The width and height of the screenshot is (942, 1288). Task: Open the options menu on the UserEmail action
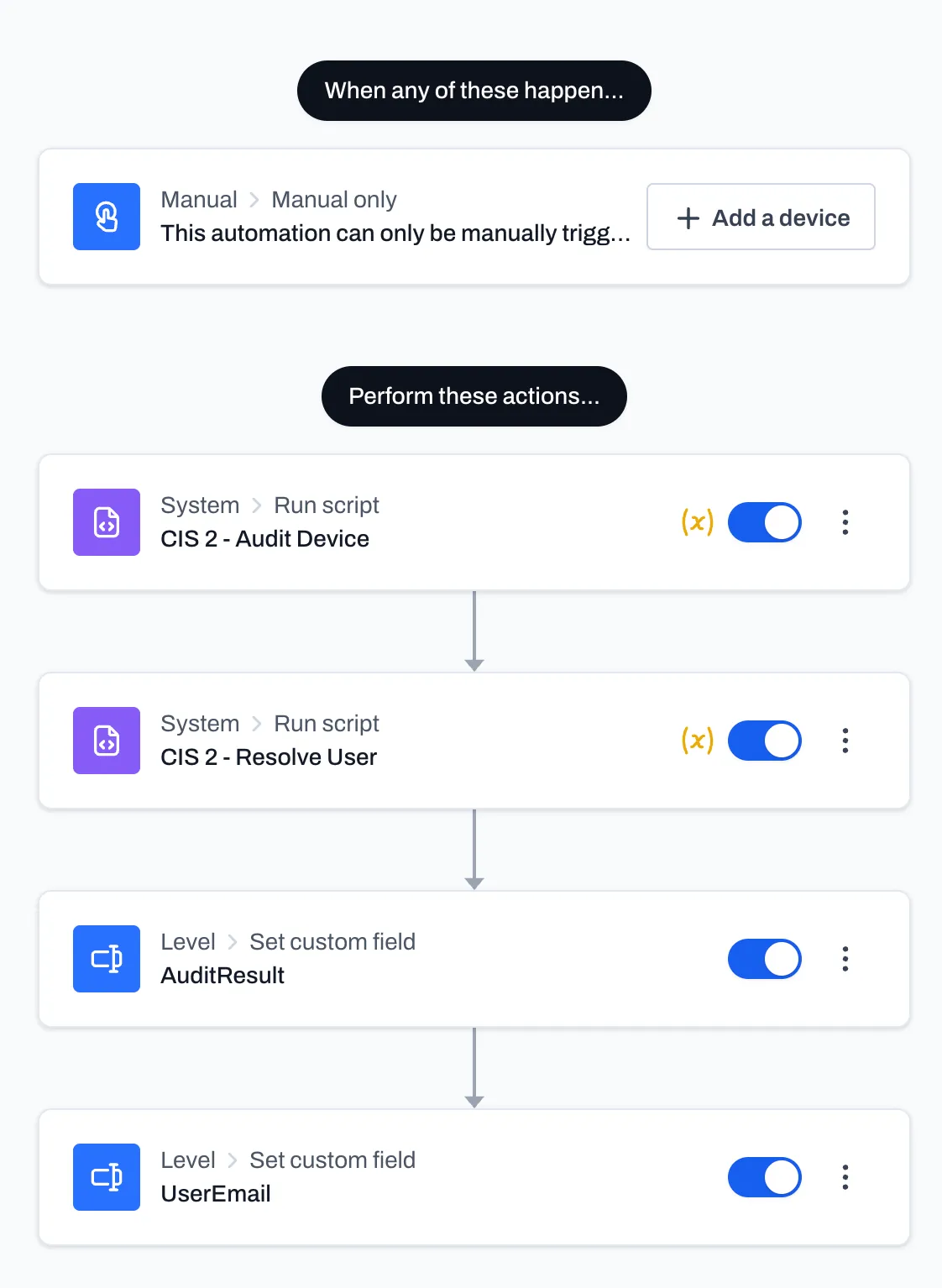click(845, 1177)
